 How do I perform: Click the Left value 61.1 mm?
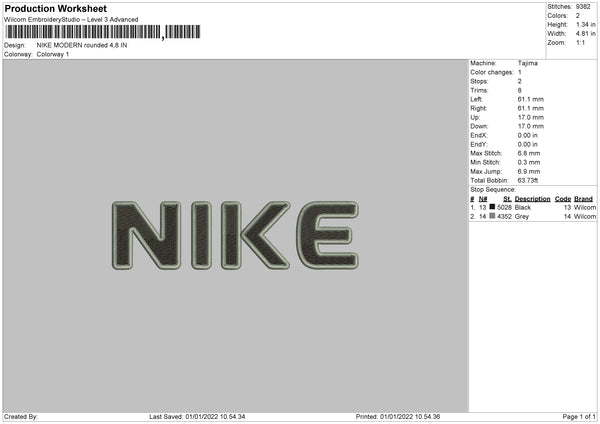(531, 99)
